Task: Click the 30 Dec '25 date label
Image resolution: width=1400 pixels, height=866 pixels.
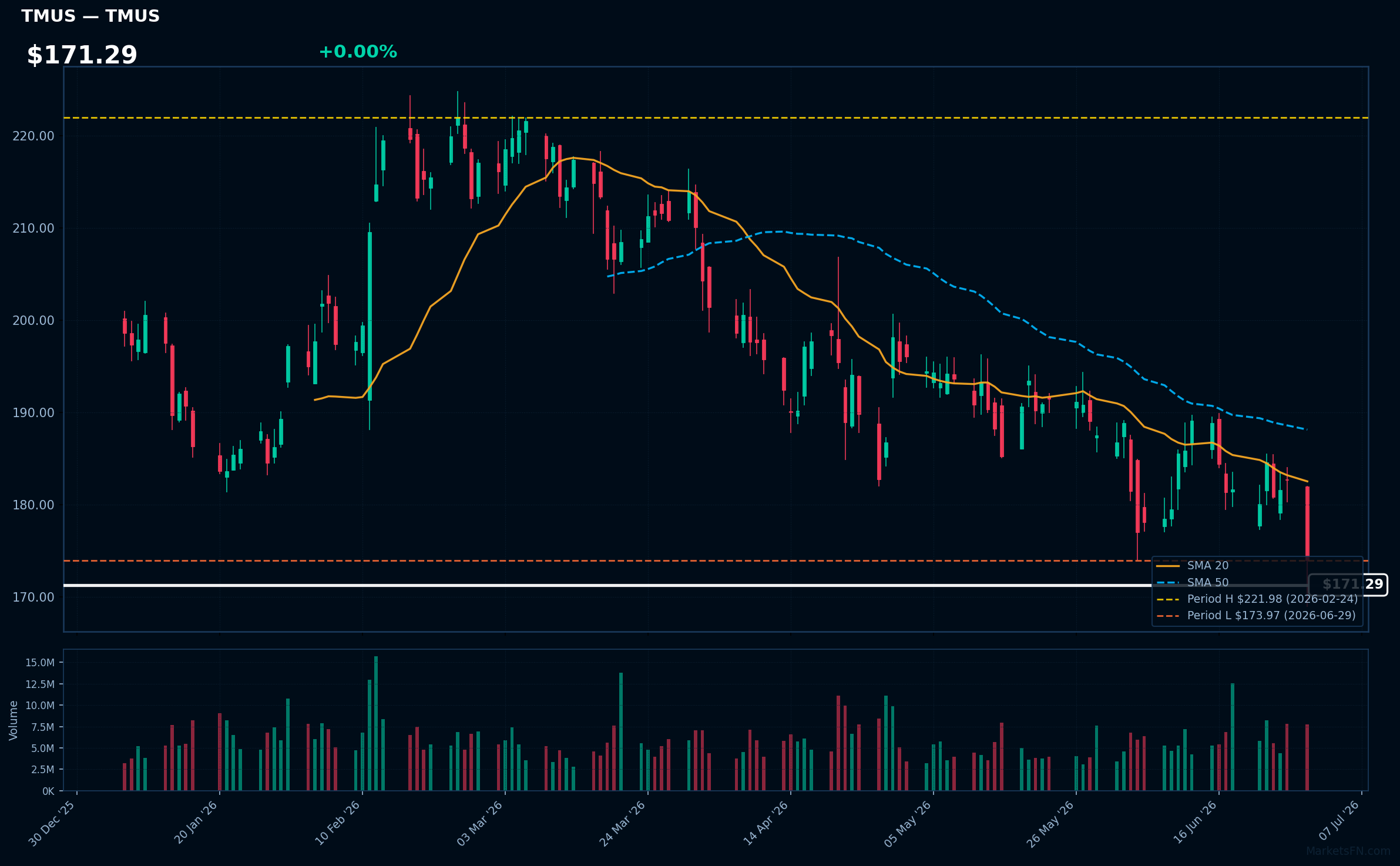Action: pyautogui.click(x=52, y=823)
